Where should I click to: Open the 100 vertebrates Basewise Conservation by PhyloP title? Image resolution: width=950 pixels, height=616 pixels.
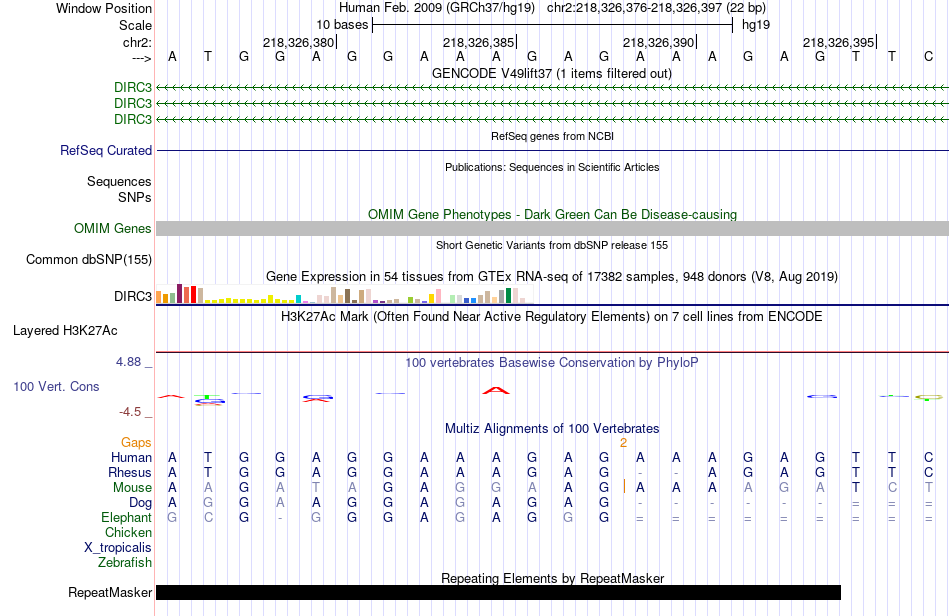pyautogui.click(x=552, y=363)
